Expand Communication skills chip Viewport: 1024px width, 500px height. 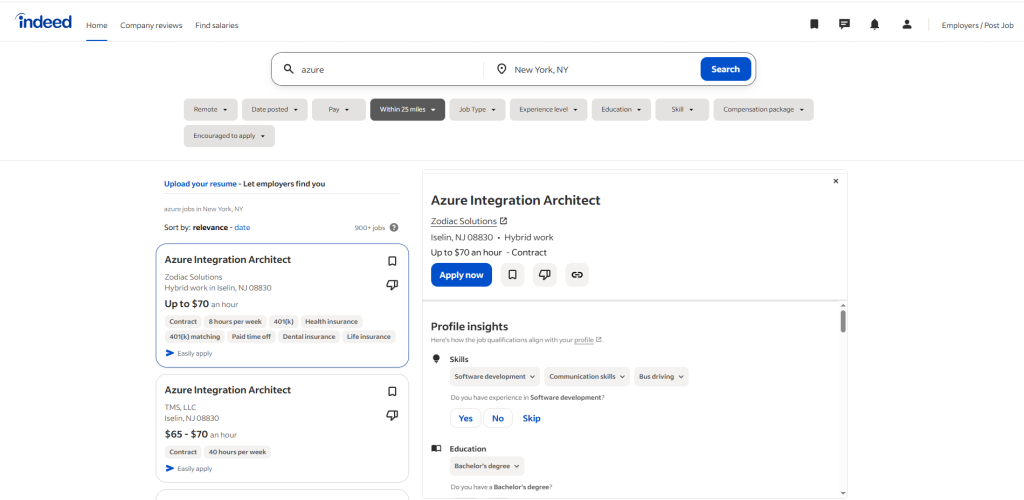pos(587,377)
